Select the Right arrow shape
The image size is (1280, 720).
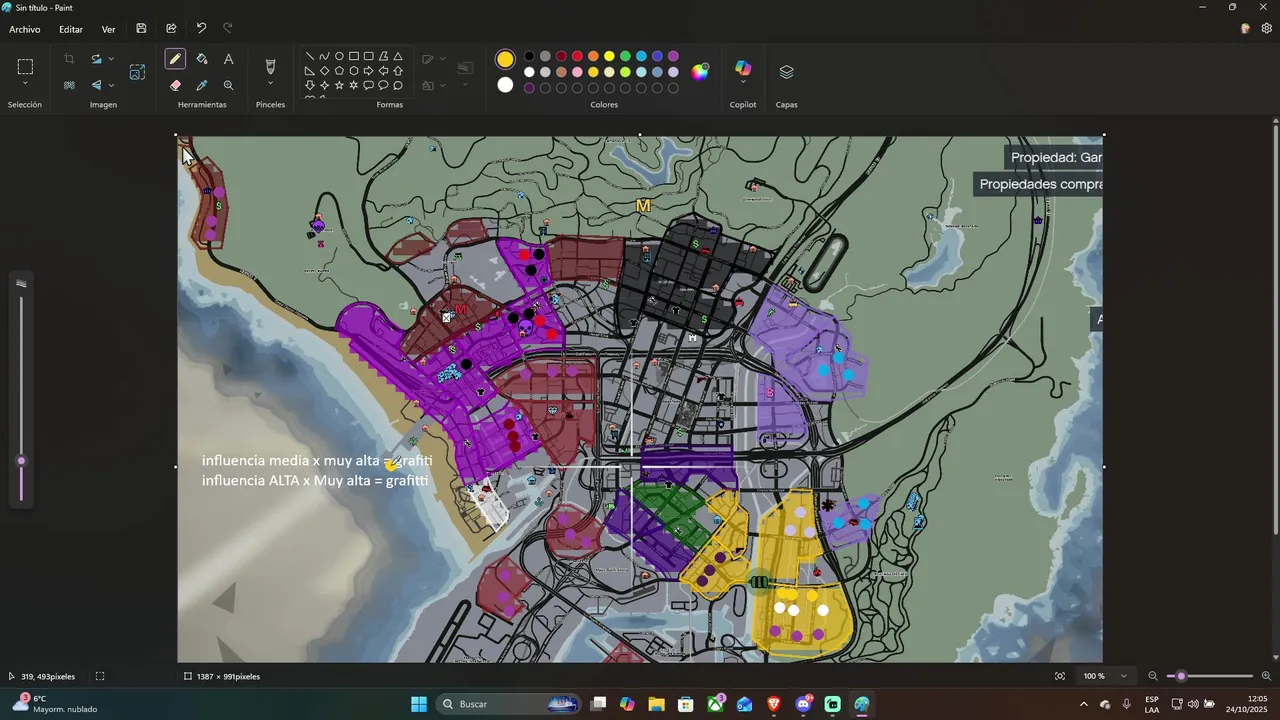pos(368,71)
